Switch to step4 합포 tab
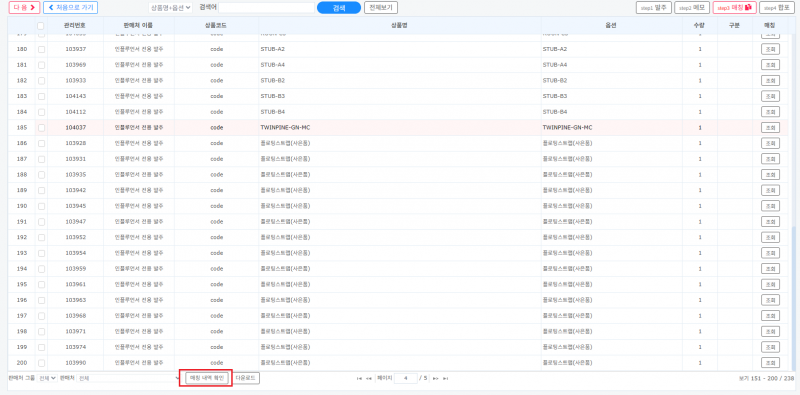Screen dimensions: 800x395 click(x=777, y=8)
